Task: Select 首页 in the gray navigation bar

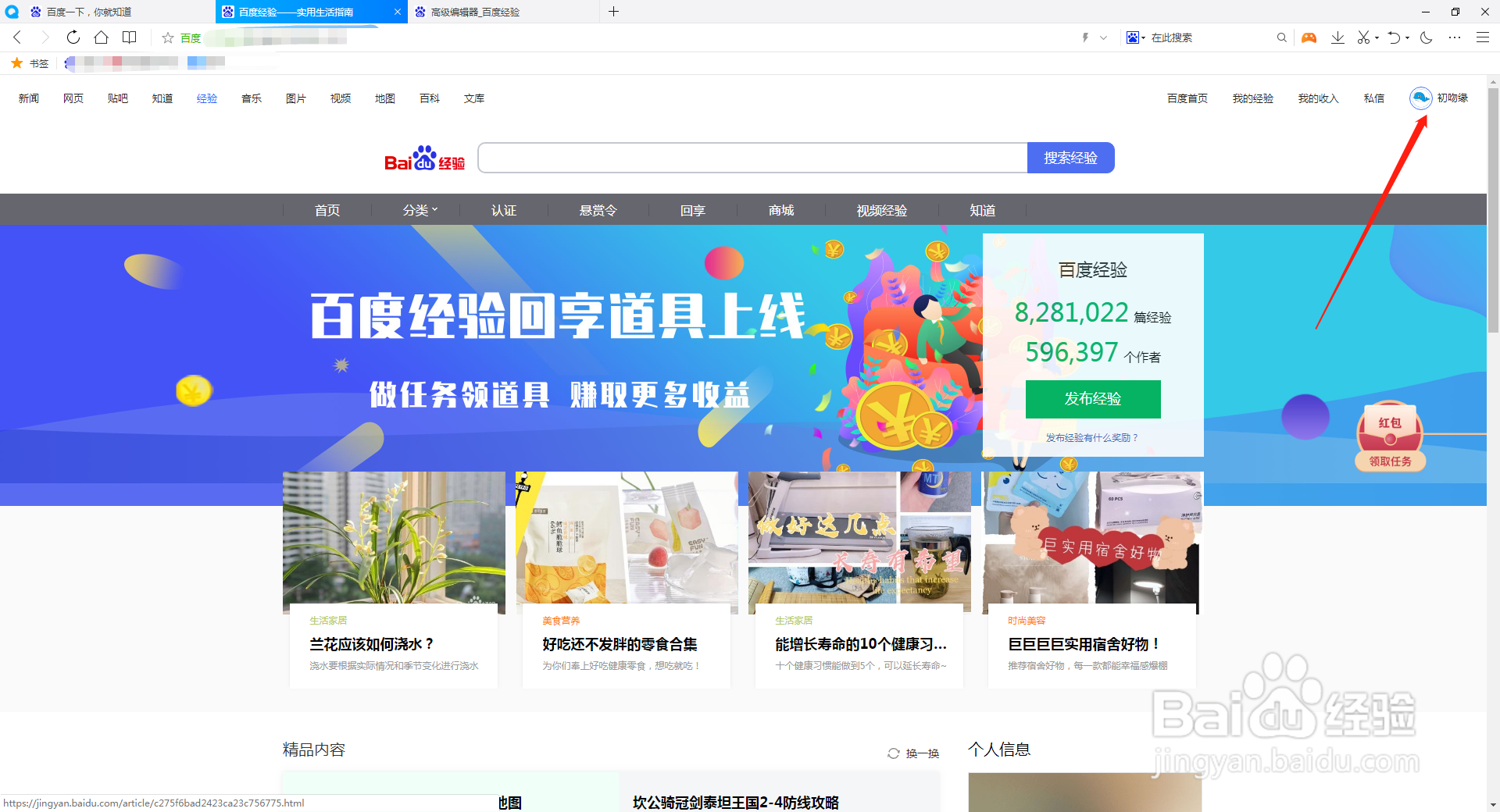Action: coord(327,210)
